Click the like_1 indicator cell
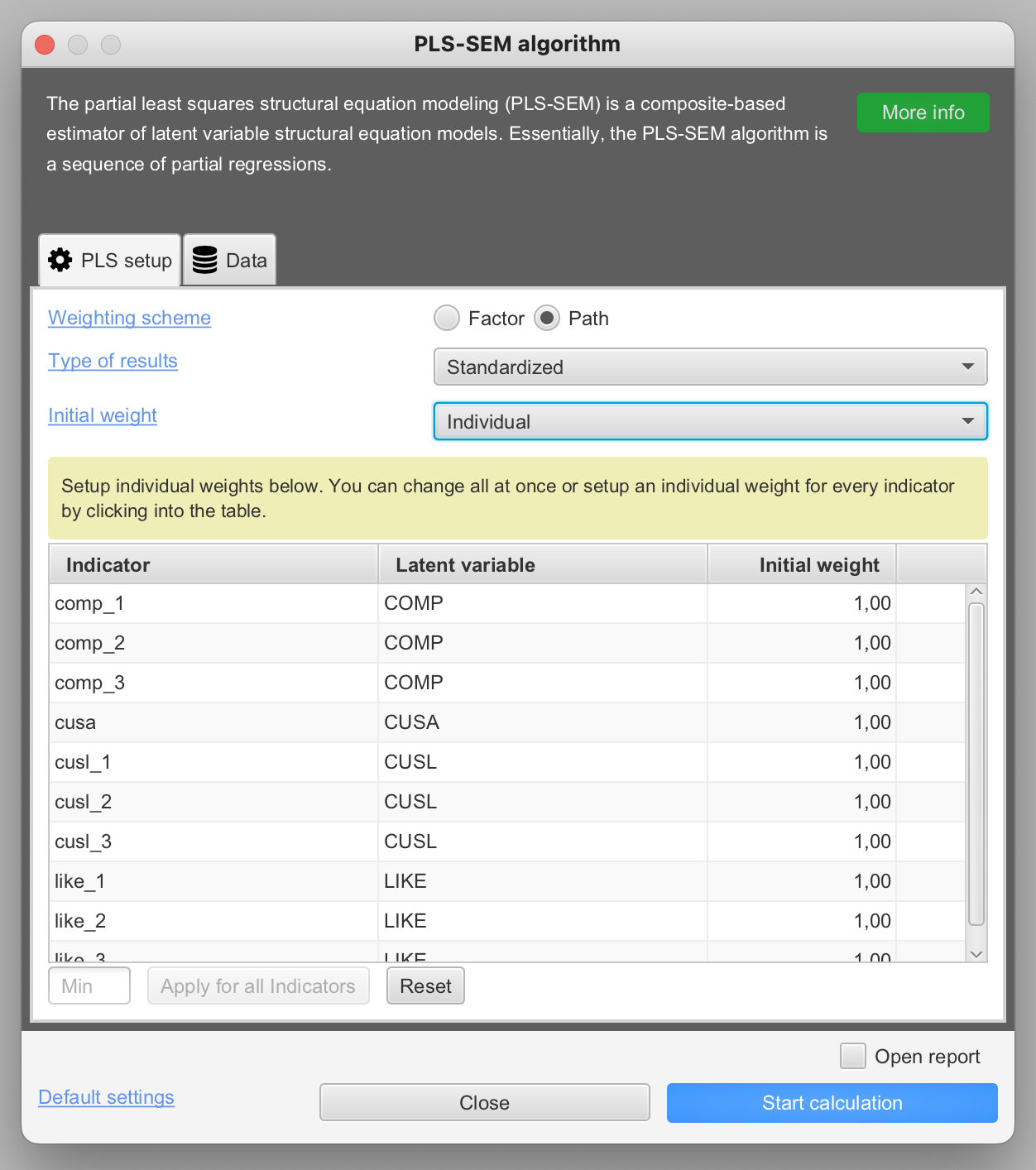The image size is (1036, 1170). (x=213, y=881)
